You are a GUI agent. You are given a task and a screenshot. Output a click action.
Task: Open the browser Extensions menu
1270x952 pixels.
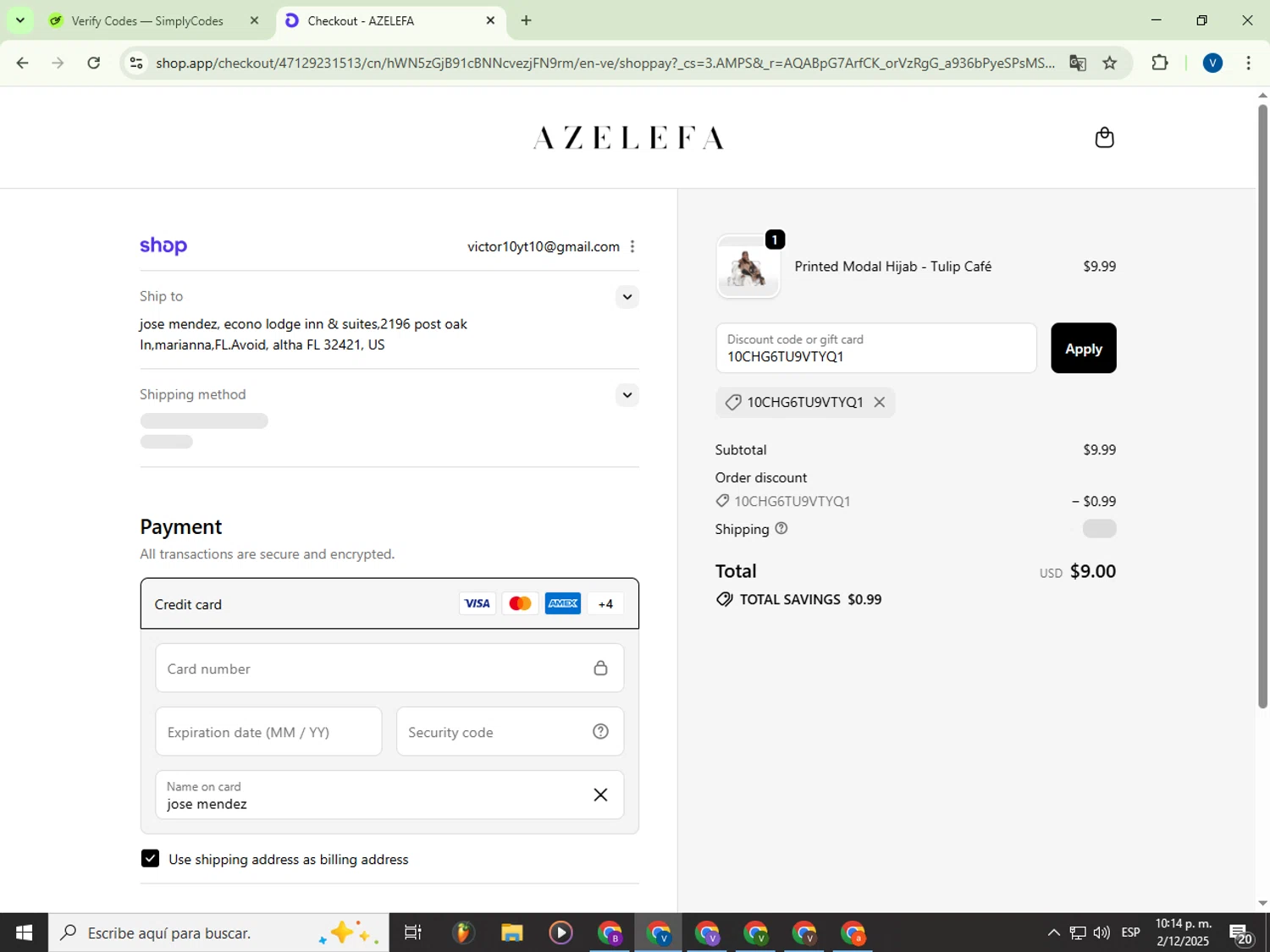1160,63
